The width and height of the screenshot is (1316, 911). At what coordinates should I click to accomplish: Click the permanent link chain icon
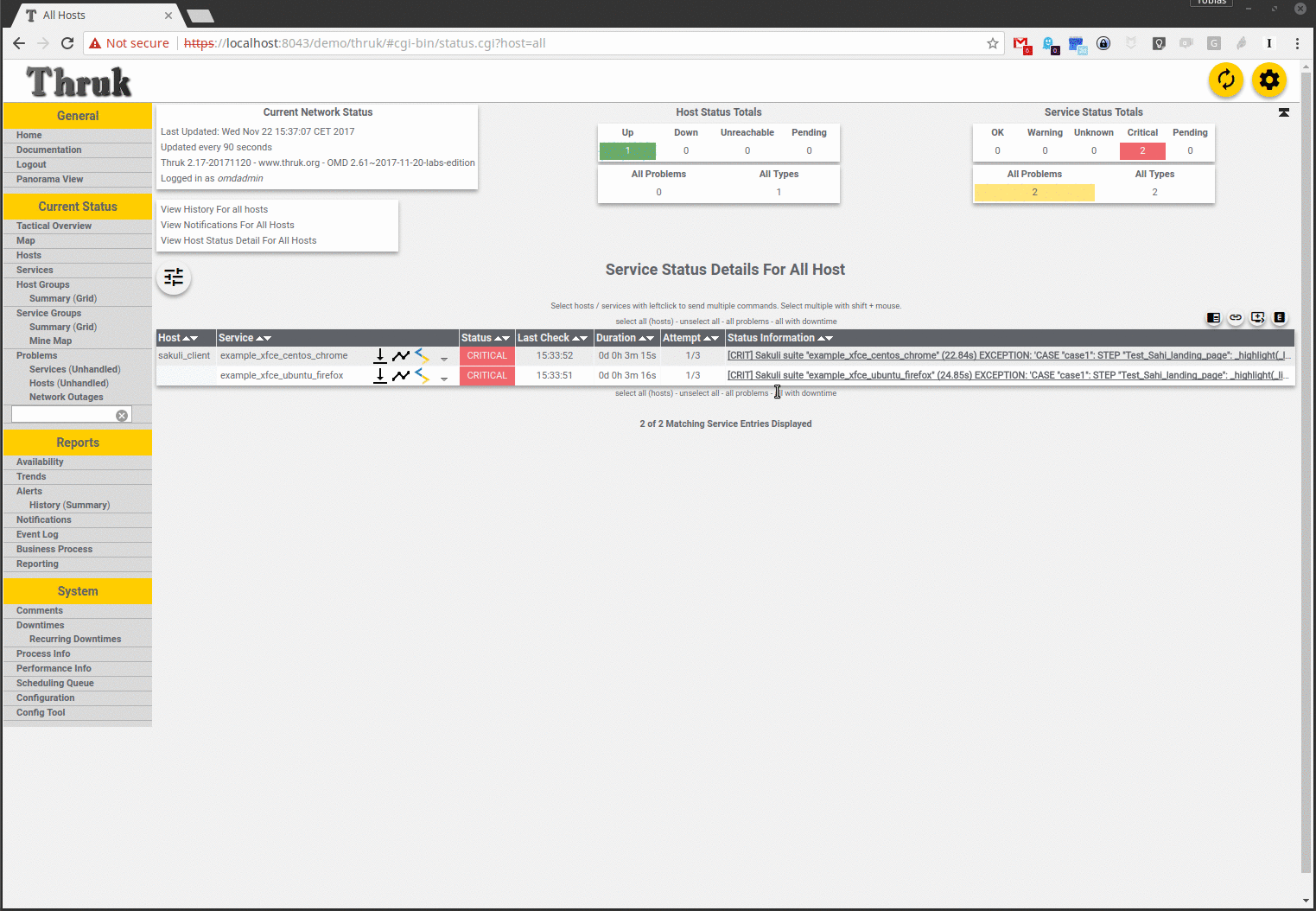[1236, 318]
